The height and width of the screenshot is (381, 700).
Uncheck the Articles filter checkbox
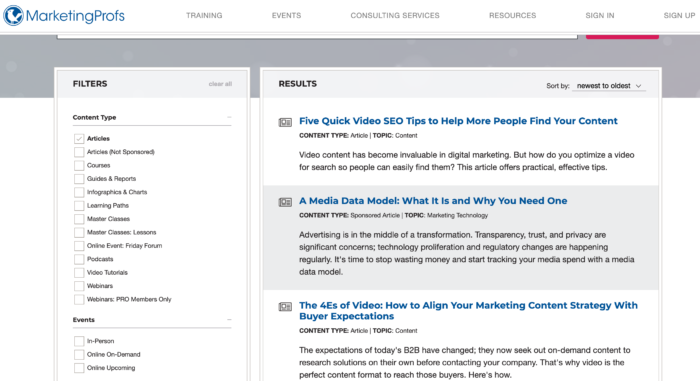click(x=79, y=138)
